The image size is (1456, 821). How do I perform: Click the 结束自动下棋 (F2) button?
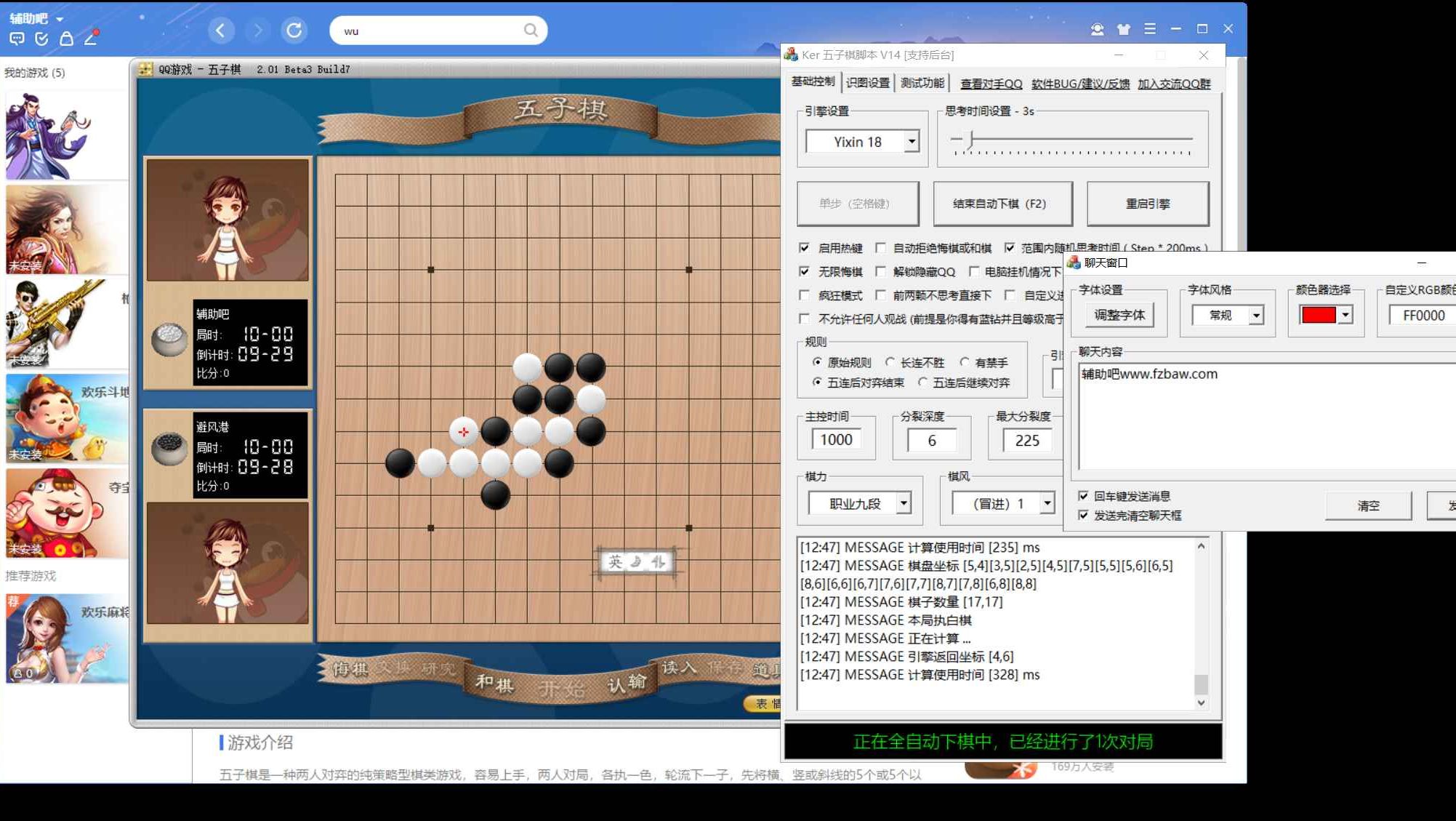(x=1002, y=204)
